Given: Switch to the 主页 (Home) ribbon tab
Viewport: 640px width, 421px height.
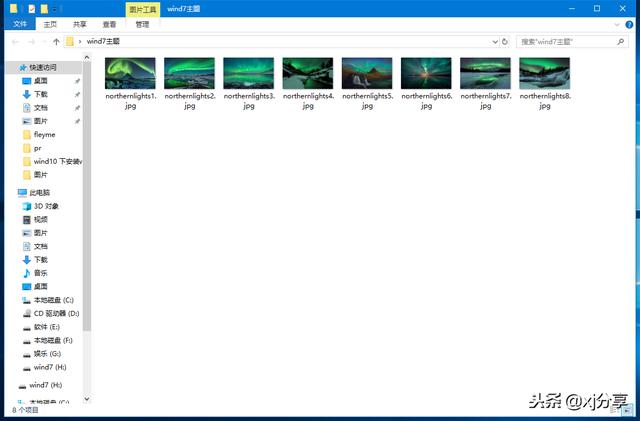Looking at the screenshot, I should [x=50, y=25].
